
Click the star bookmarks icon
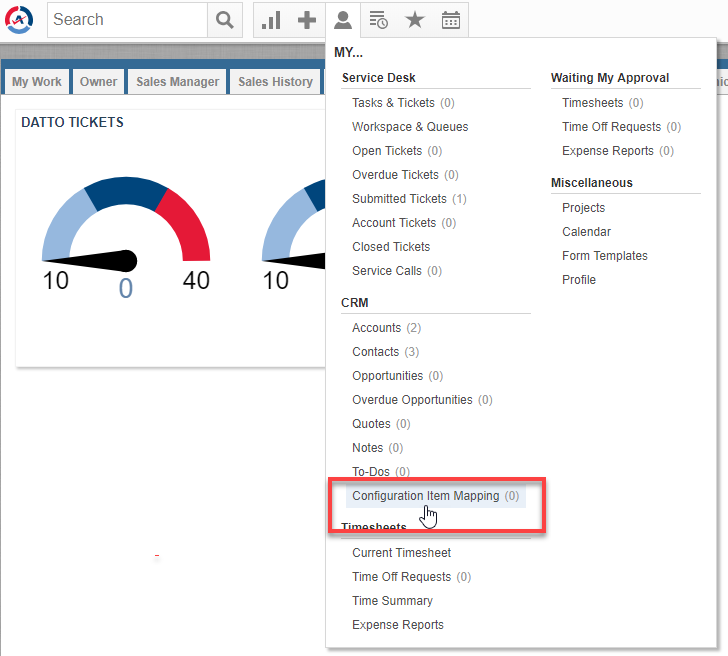415,20
